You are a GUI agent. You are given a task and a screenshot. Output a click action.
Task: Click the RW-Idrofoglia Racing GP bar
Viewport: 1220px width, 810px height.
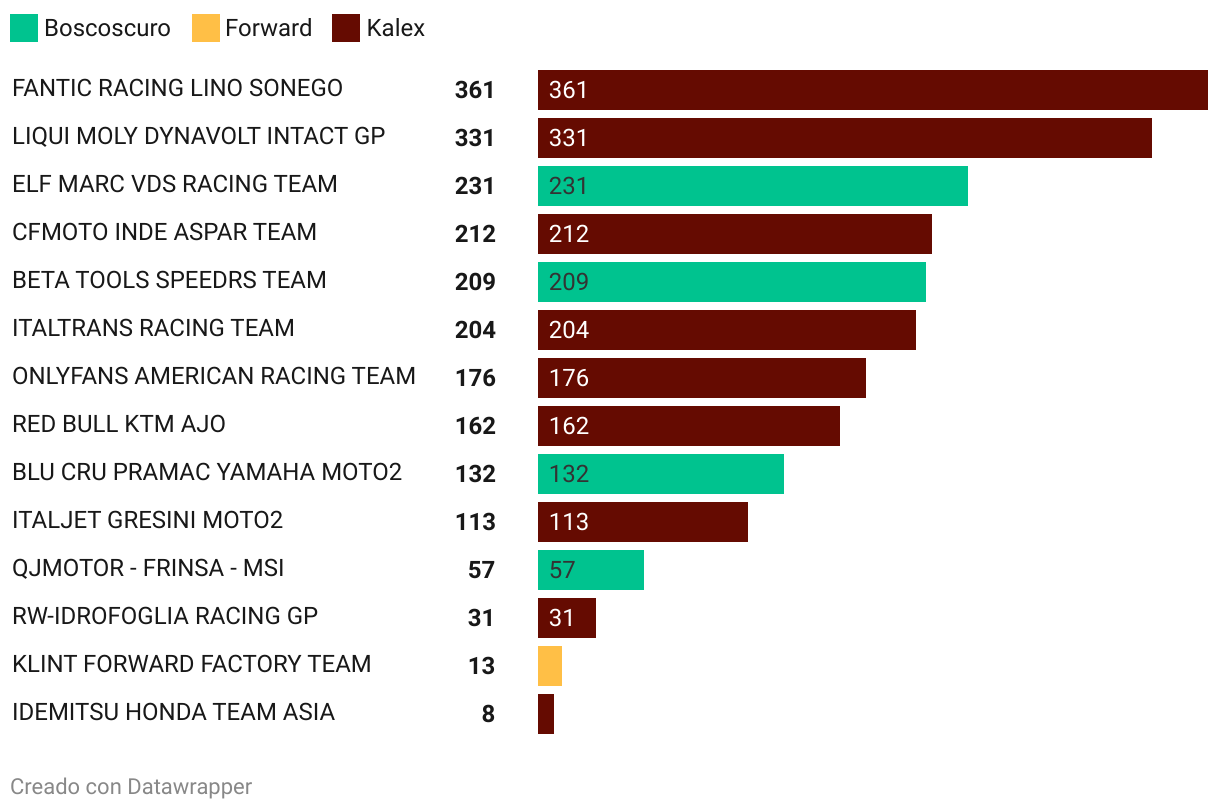click(567, 618)
